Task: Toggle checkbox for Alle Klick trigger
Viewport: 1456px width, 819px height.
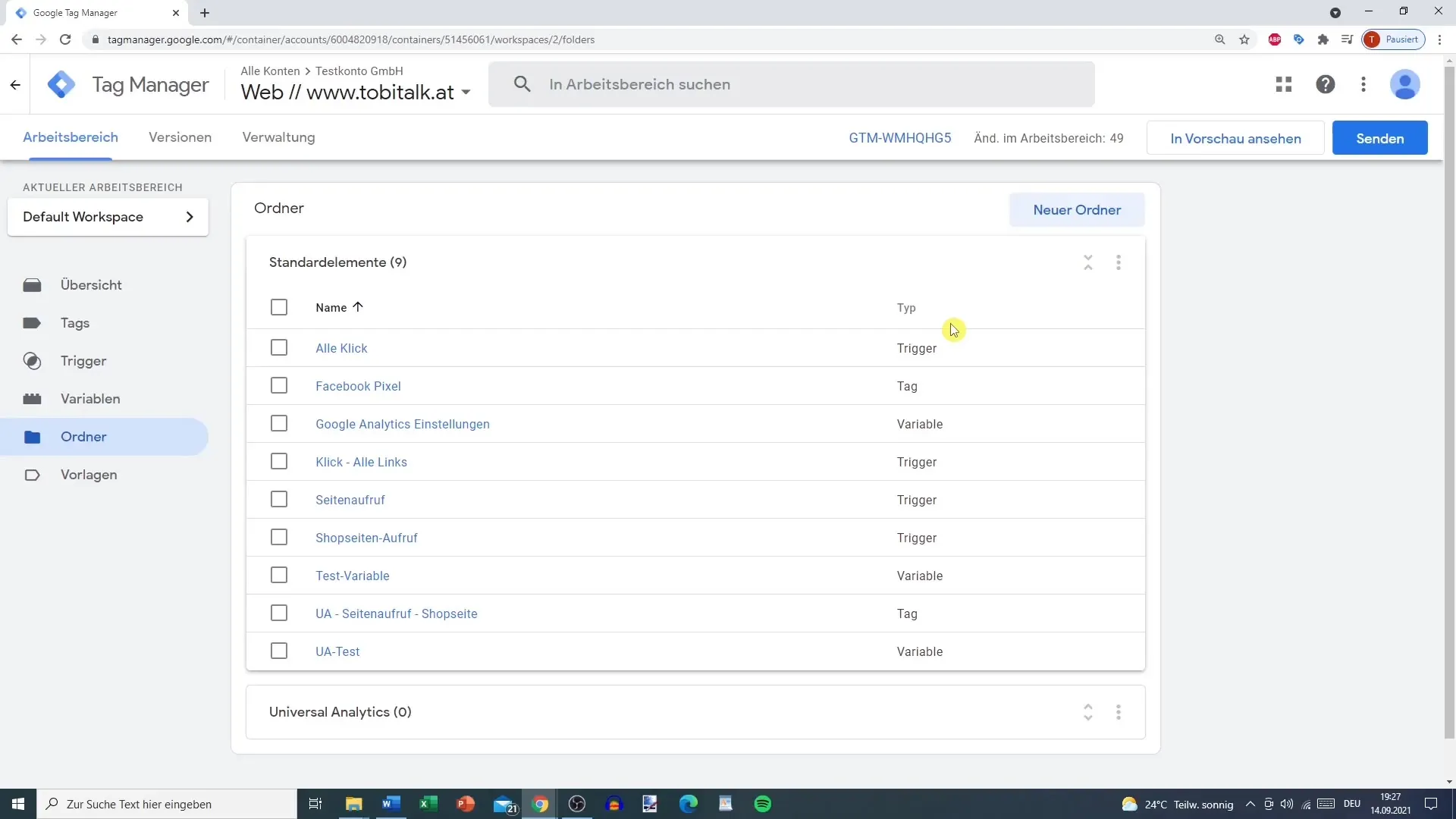Action: 279,347
